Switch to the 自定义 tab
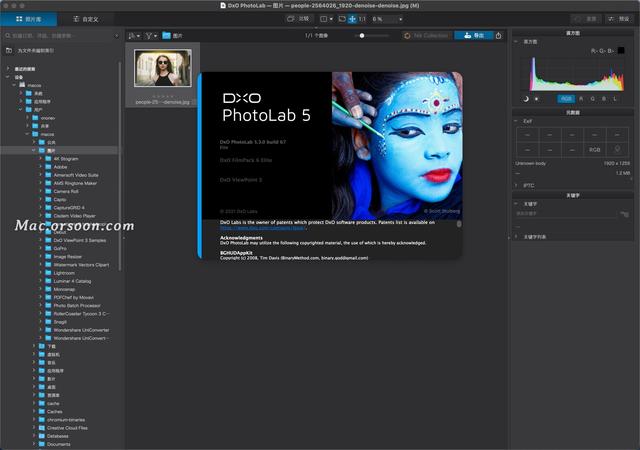 (85, 19)
